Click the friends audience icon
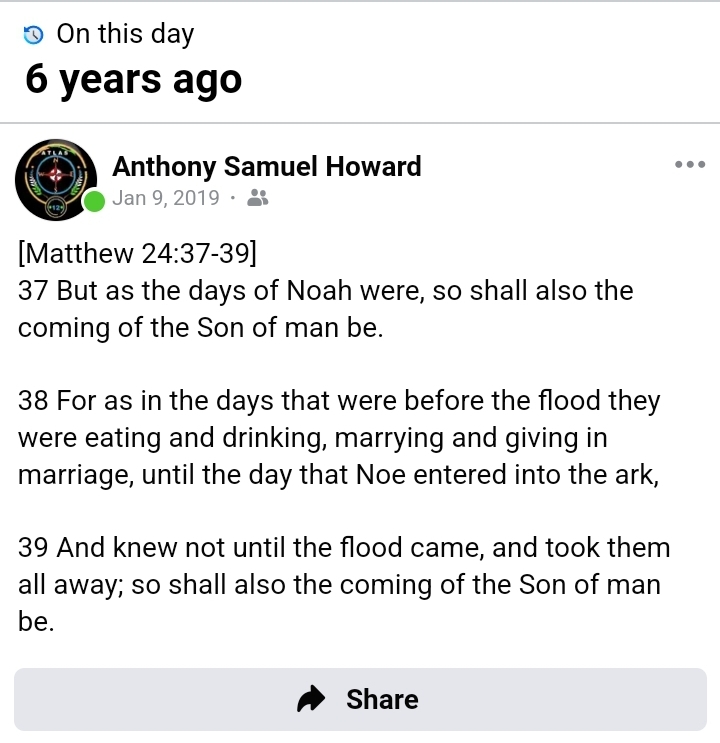Viewport: 720px width, 743px height. coord(257,198)
